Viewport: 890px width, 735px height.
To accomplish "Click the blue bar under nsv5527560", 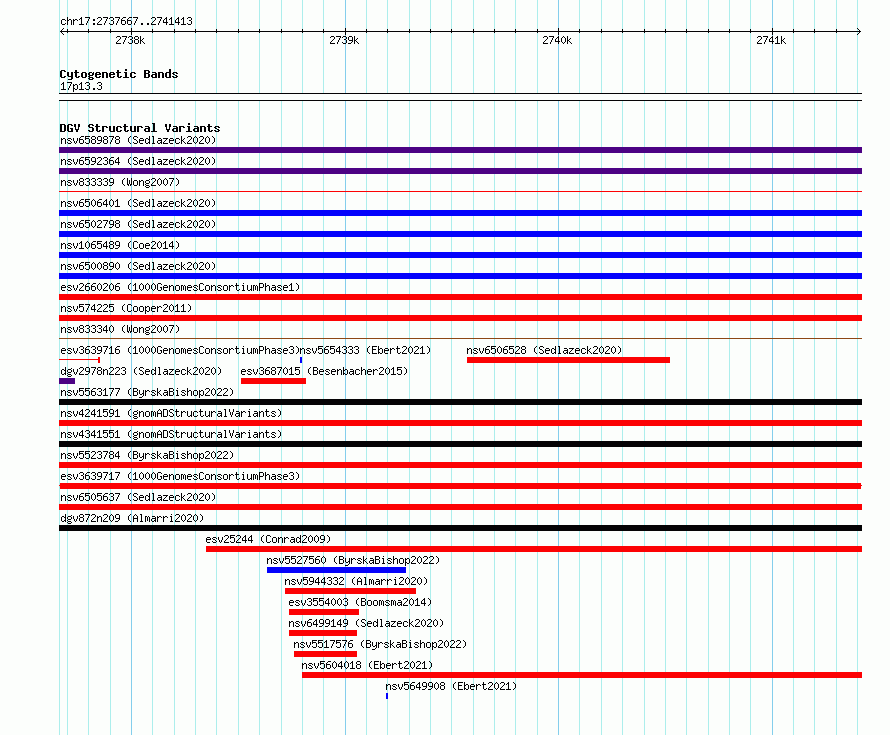I will tap(336, 570).
